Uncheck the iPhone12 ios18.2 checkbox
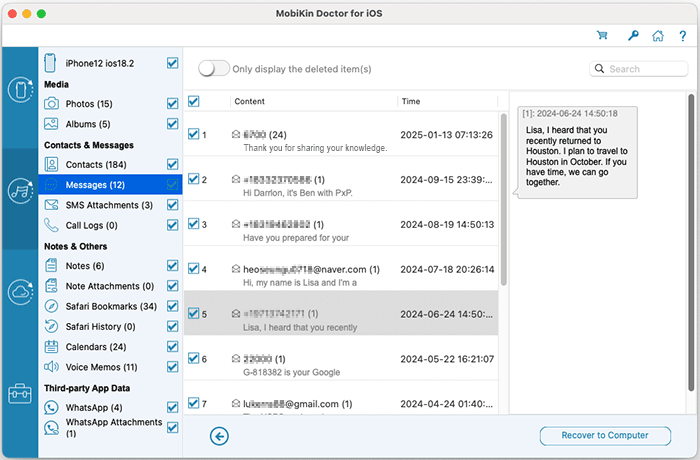This screenshot has height=460, width=700. [172, 63]
